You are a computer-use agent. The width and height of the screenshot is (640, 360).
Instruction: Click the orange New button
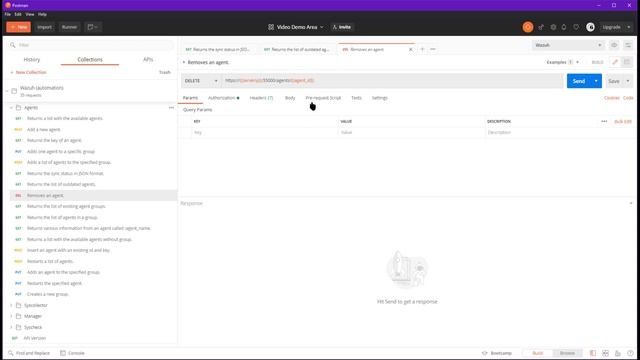[x=18, y=27]
